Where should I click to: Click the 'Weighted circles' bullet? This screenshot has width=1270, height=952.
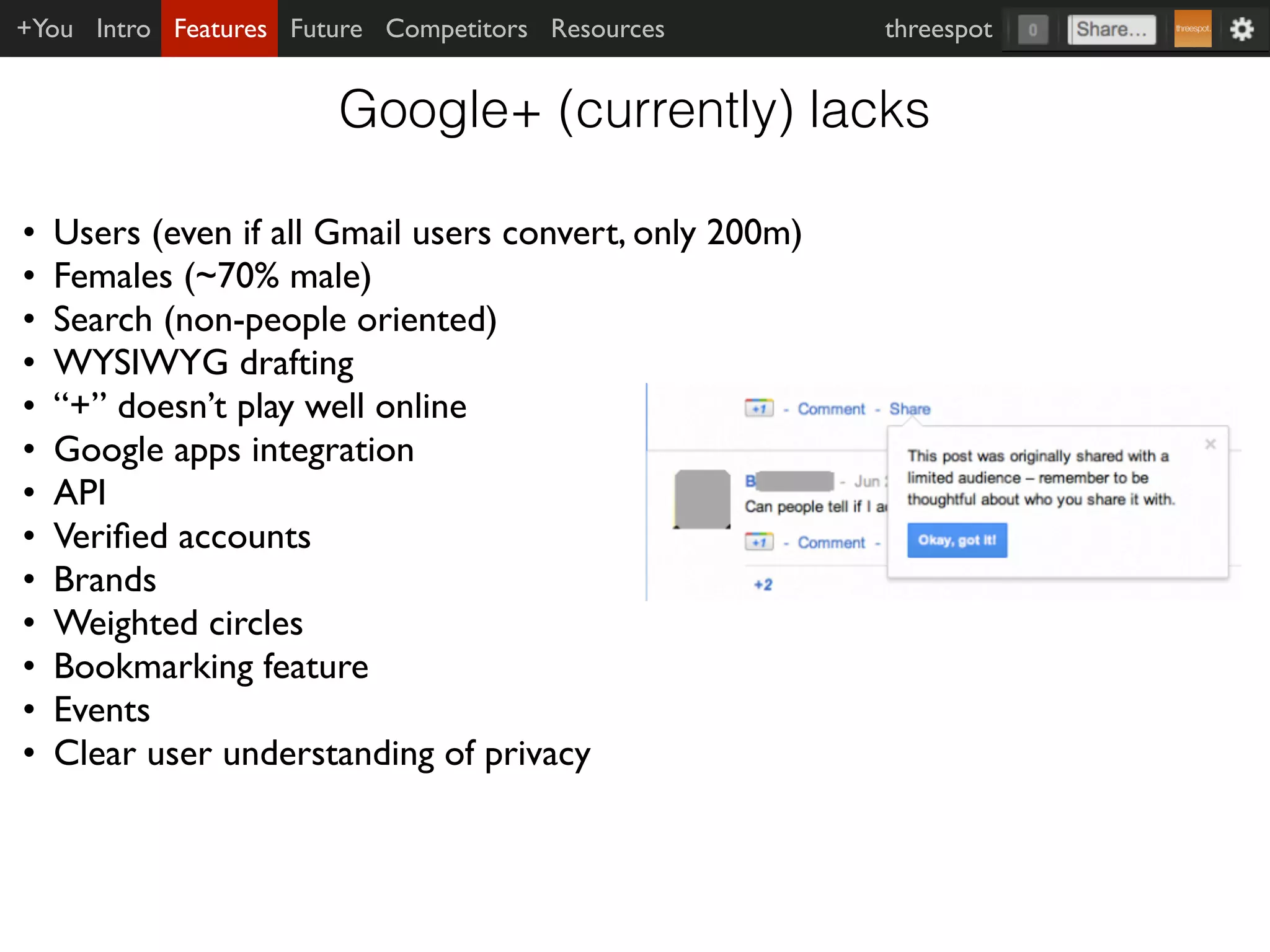point(178,624)
